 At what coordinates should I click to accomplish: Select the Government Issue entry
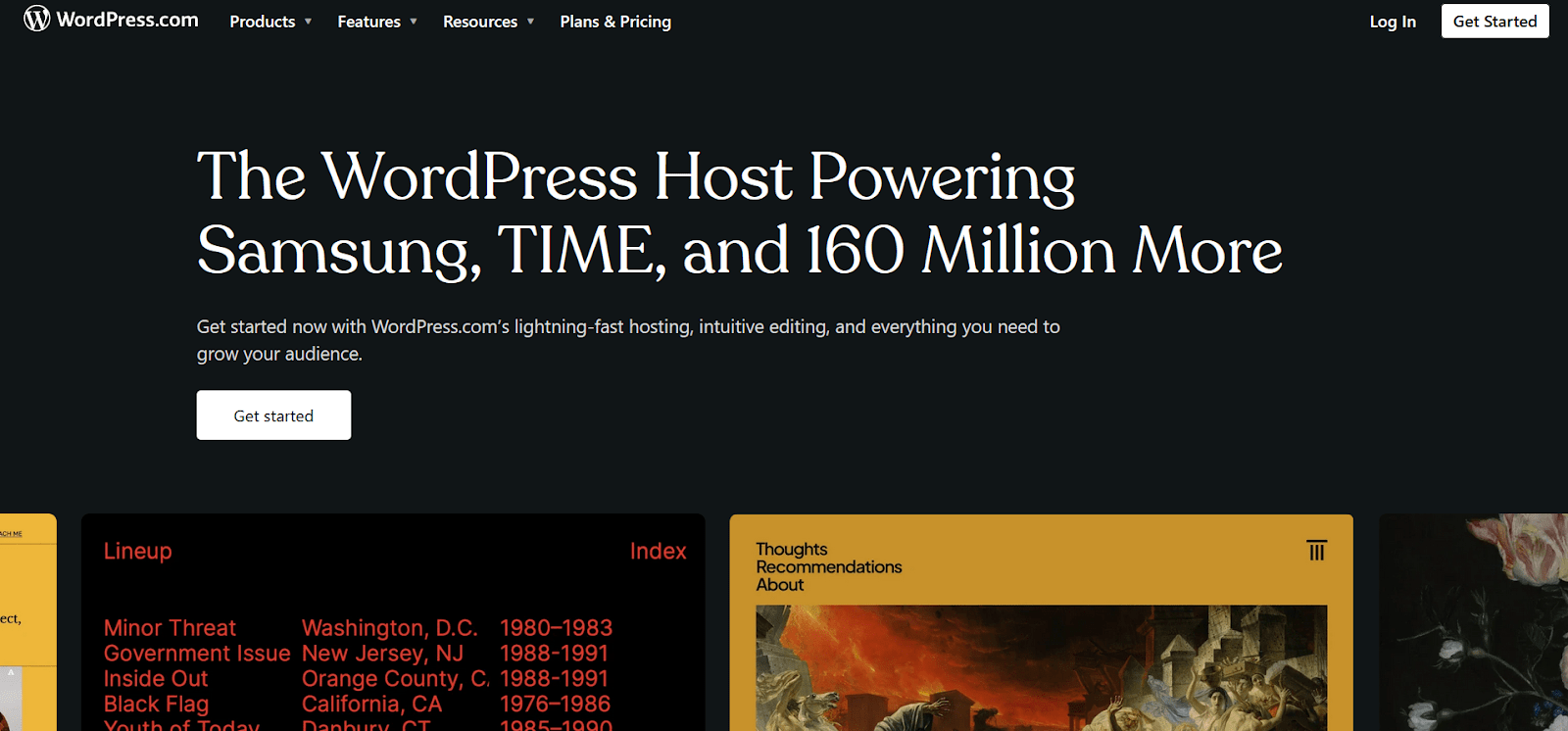tap(197, 654)
